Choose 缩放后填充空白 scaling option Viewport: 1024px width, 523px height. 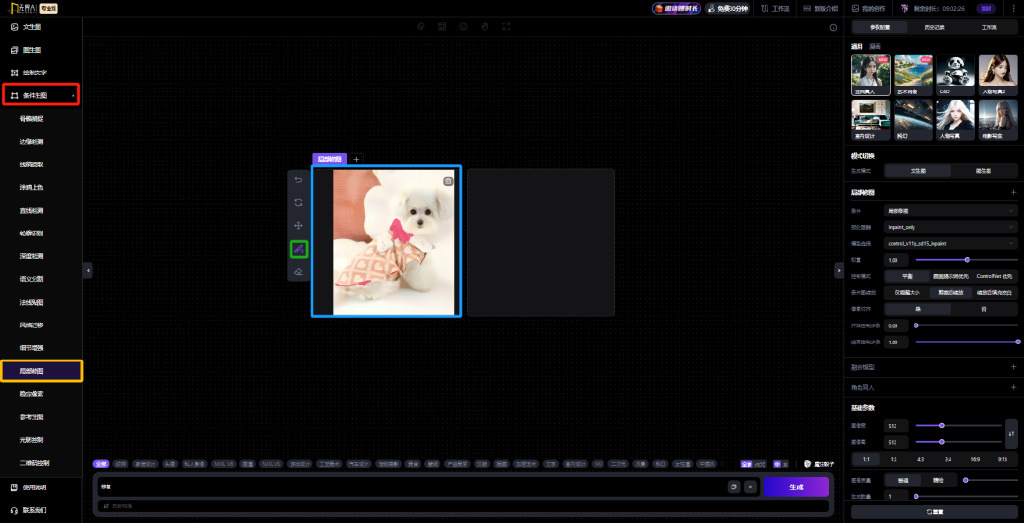[x=994, y=292]
